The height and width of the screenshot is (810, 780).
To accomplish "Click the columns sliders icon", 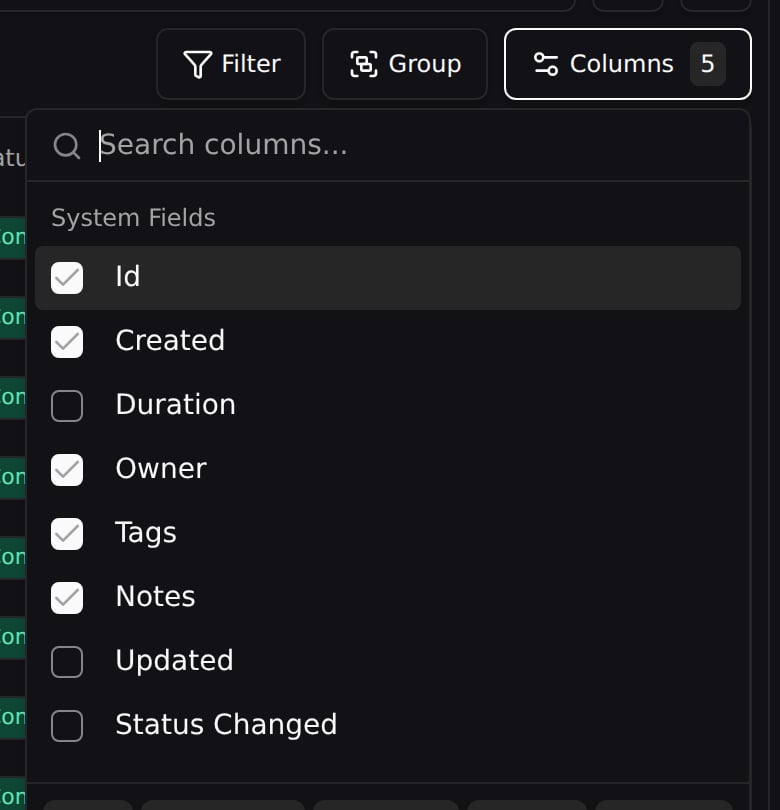I will click(x=545, y=64).
